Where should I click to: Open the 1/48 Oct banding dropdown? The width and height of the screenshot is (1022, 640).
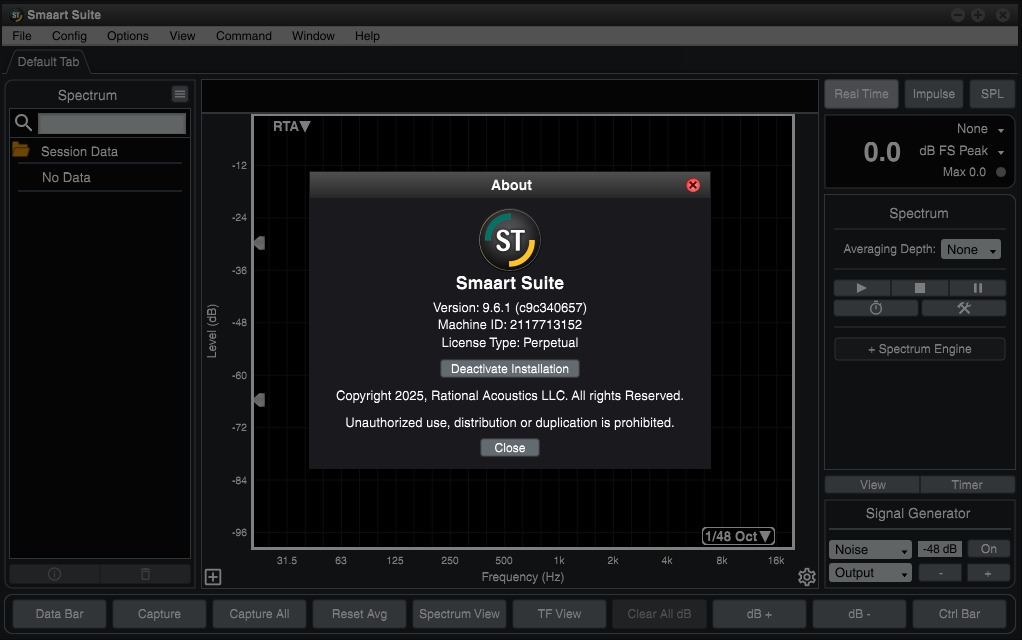[x=738, y=536]
